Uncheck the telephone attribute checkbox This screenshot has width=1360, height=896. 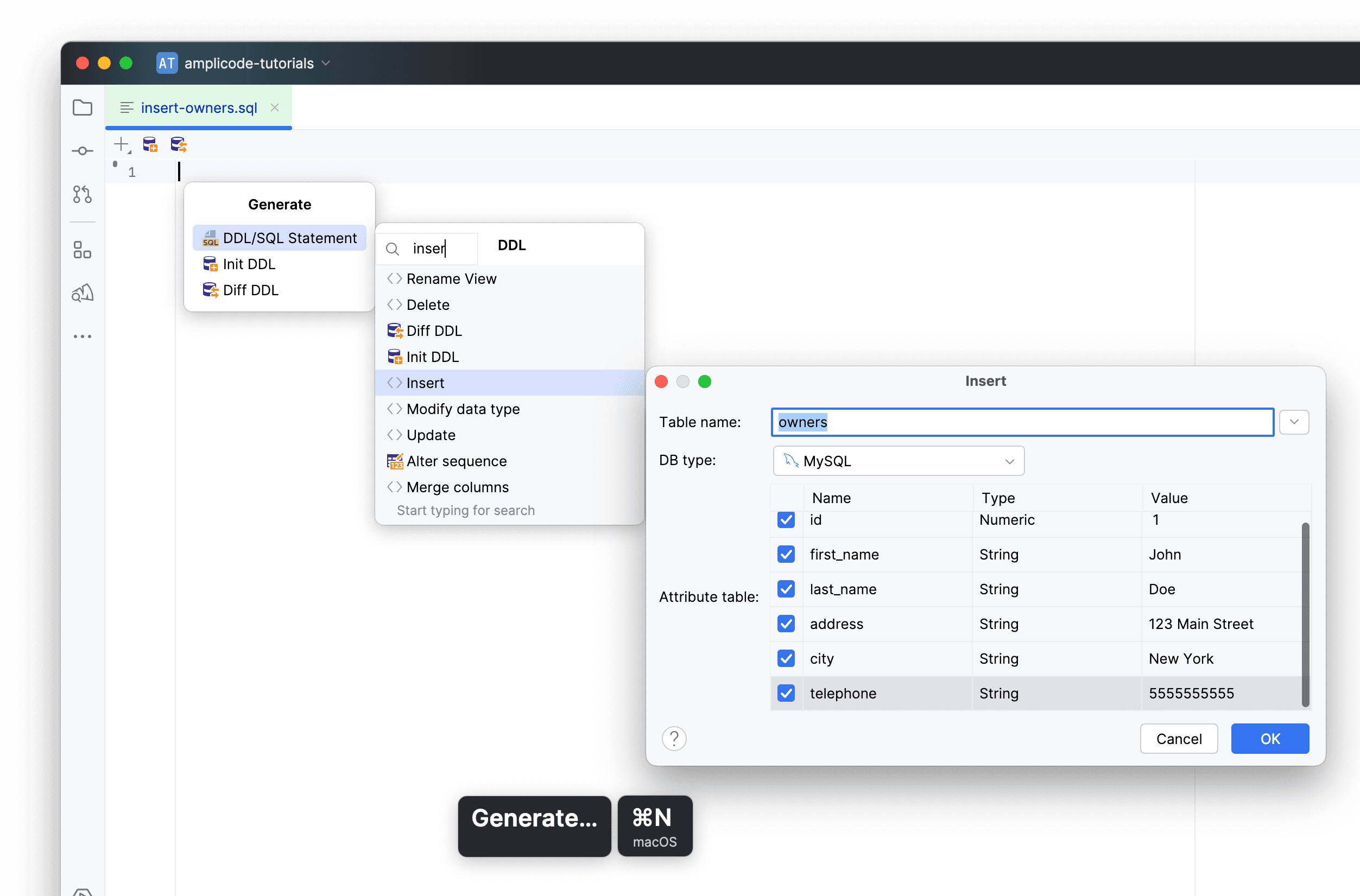[x=786, y=693]
